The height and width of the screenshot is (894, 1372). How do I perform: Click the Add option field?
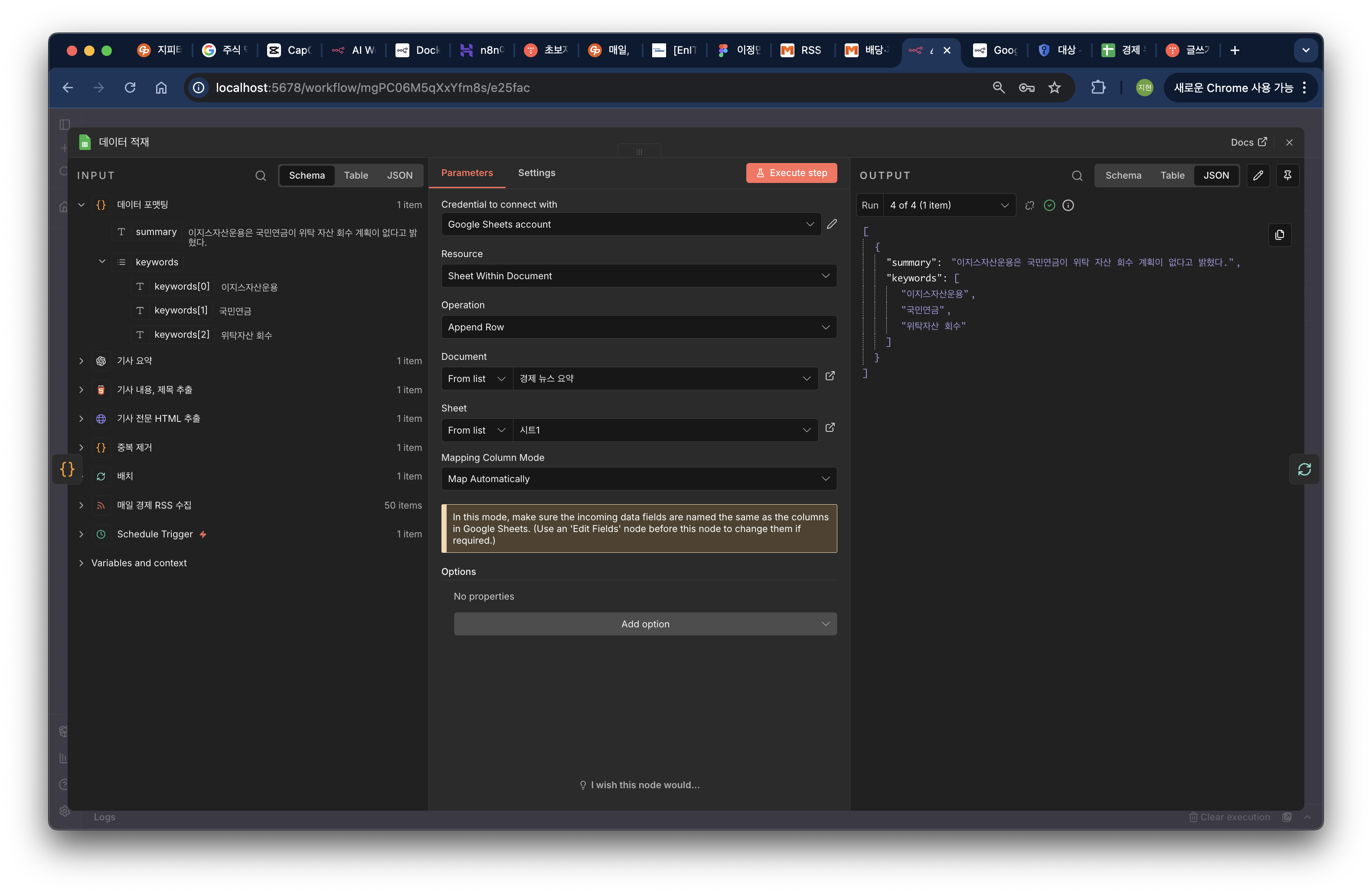click(644, 623)
